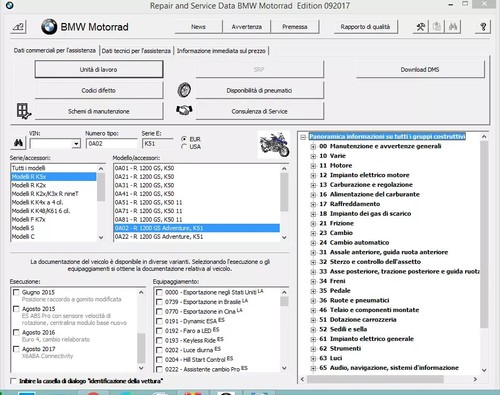The height and width of the screenshot is (395, 500).
Task: Check 0193 Keyless Ride equipment box
Action: coord(159,341)
